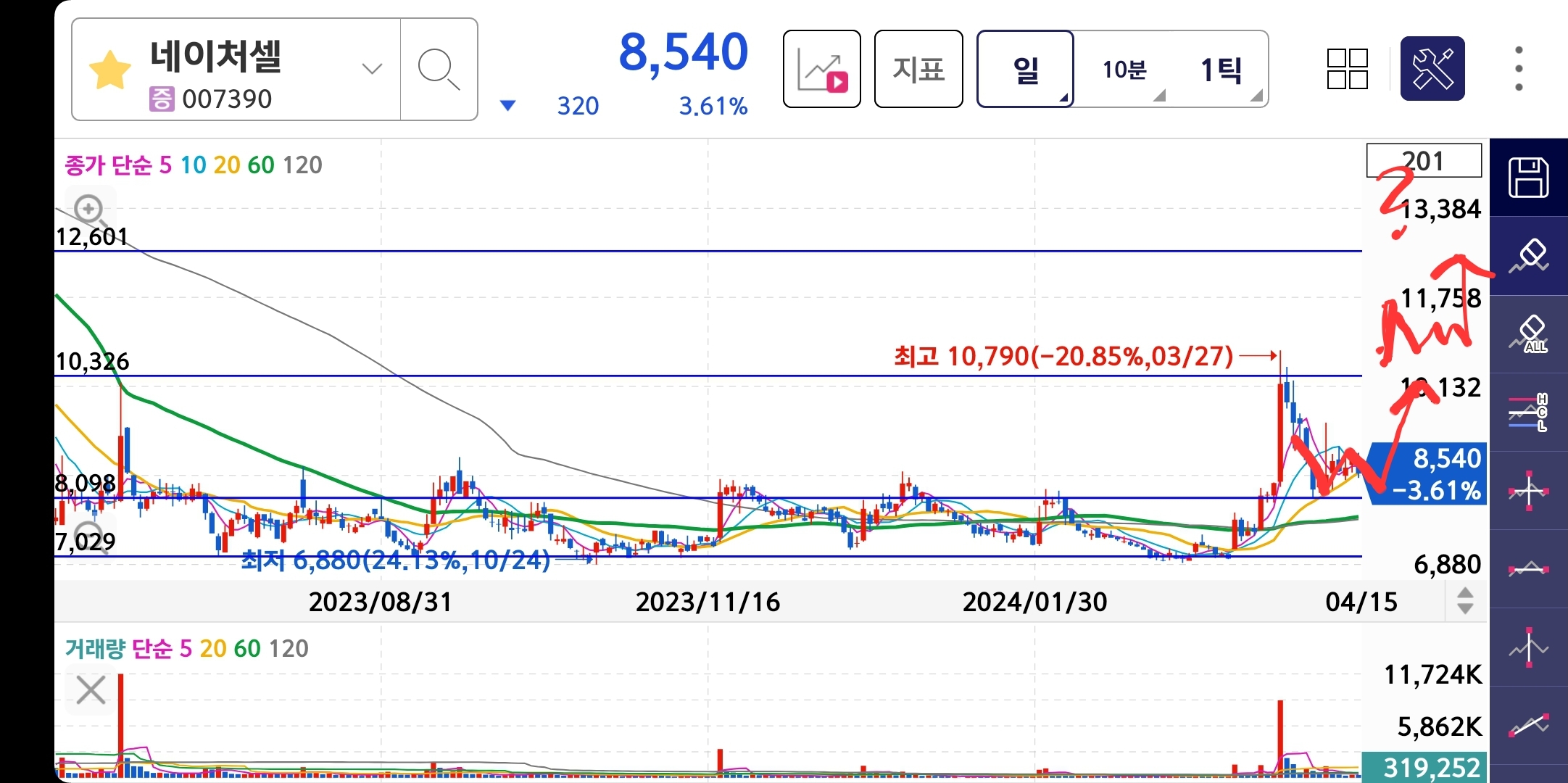The width and height of the screenshot is (1568, 783).
Task: Open the three-dot more options menu
Action: pos(1519,70)
